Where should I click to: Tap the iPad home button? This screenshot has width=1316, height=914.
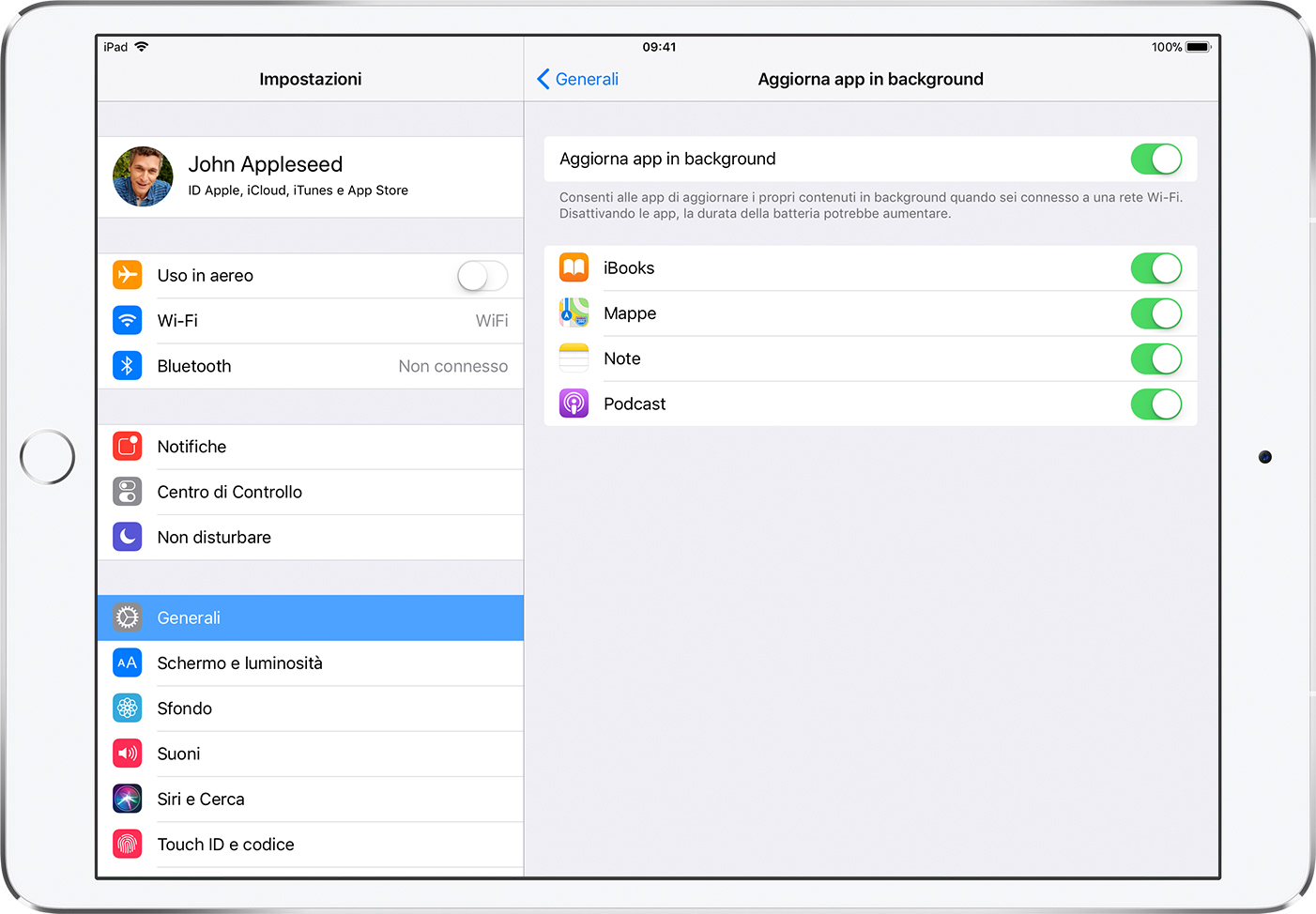coord(47,457)
